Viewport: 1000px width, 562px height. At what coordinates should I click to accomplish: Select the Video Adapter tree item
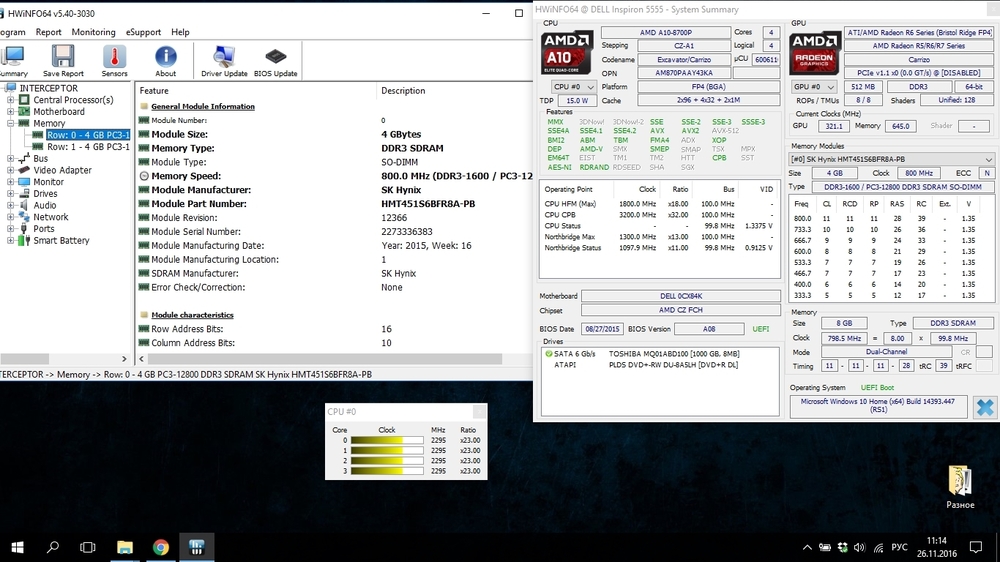coord(62,170)
